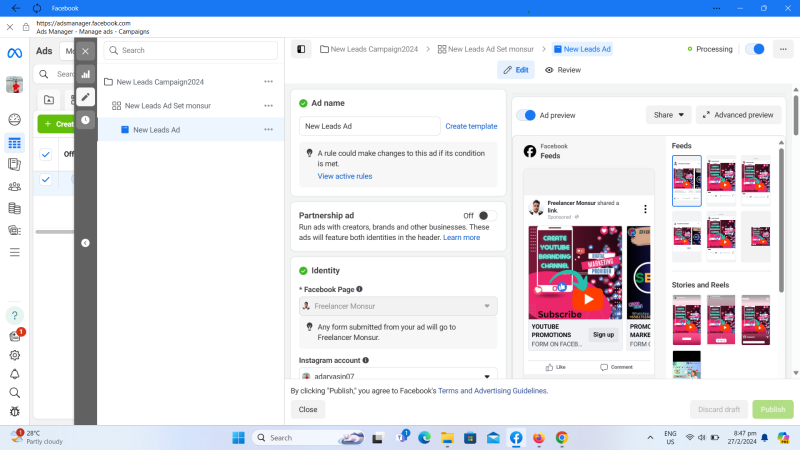Image resolution: width=800 pixels, height=450 pixels.
Task: Click the Discard draft button
Action: click(x=719, y=409)
